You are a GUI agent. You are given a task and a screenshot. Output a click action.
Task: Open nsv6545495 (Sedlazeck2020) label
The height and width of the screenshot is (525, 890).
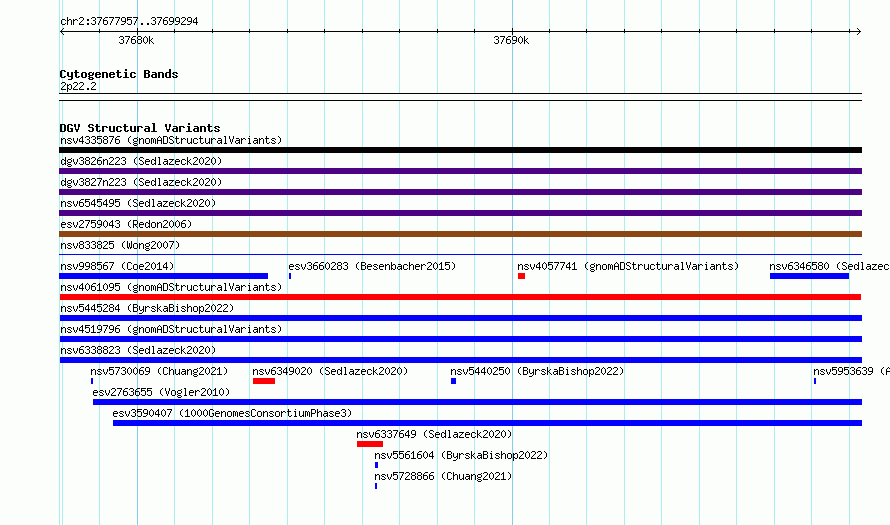pos(138,203)
